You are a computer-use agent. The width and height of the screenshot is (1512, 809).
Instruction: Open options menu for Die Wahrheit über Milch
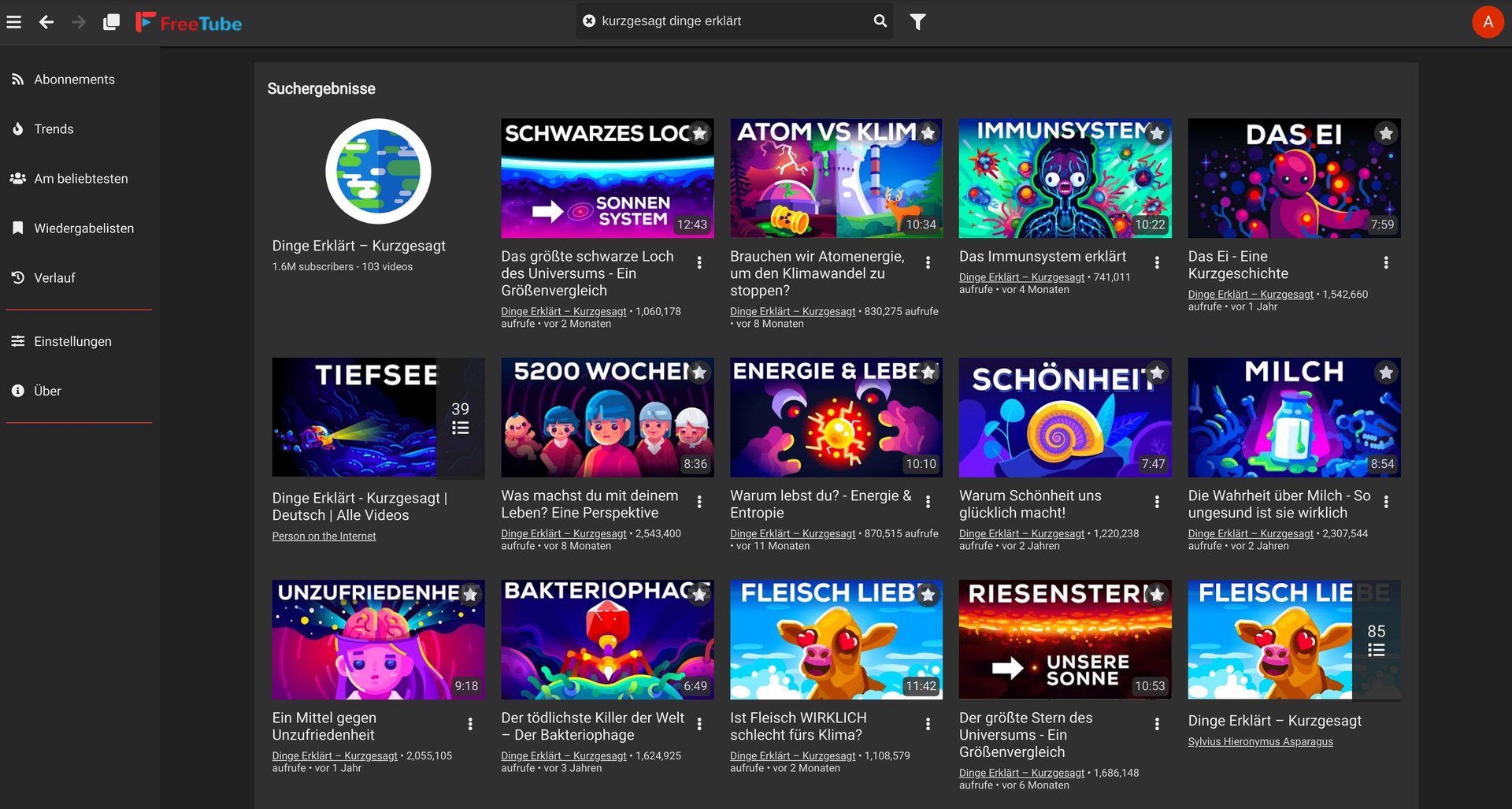[1386, 502]
